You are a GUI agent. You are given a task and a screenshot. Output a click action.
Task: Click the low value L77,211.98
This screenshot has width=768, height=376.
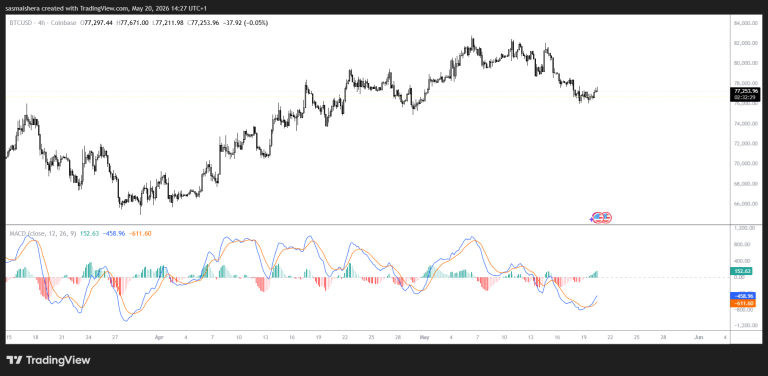click(x=168, y=23)
